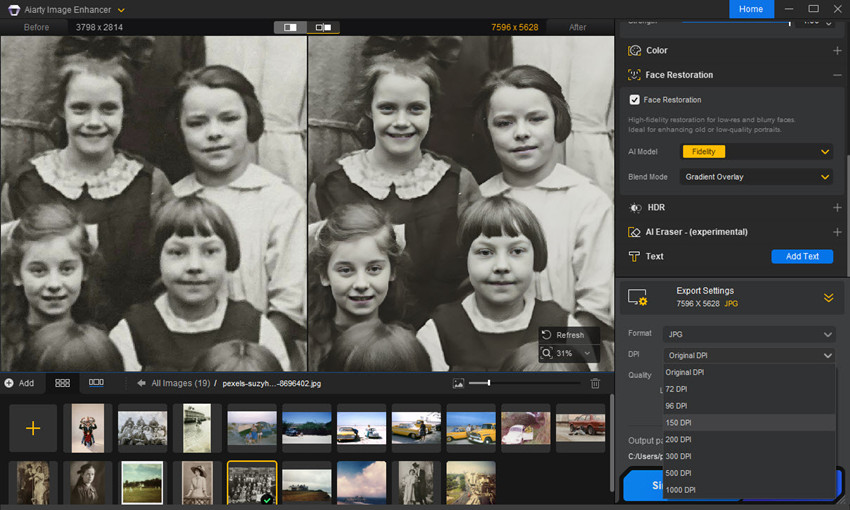850x510 pixels.
Task: Click the HDR icon
Action: [x=635, y=208]
